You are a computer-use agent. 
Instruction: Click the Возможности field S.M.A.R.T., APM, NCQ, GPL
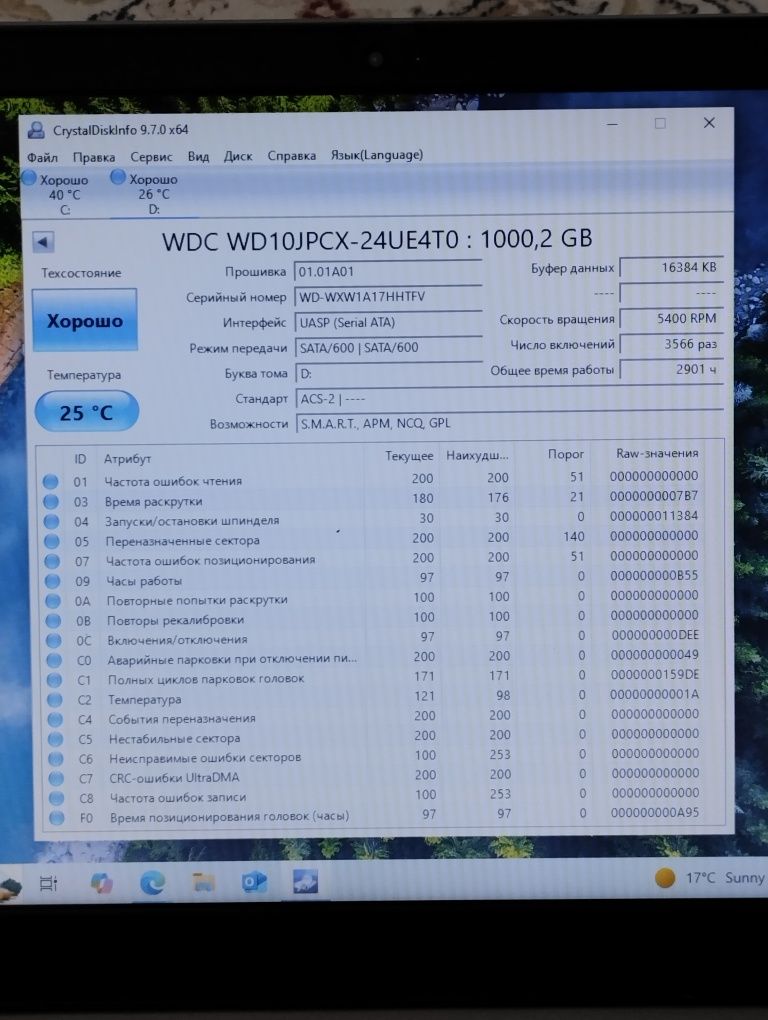pos(509,423)
